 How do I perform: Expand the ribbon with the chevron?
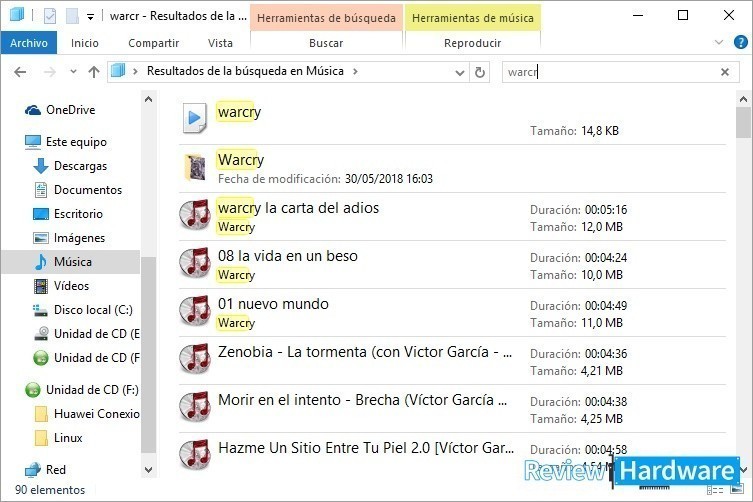[719, 42]
